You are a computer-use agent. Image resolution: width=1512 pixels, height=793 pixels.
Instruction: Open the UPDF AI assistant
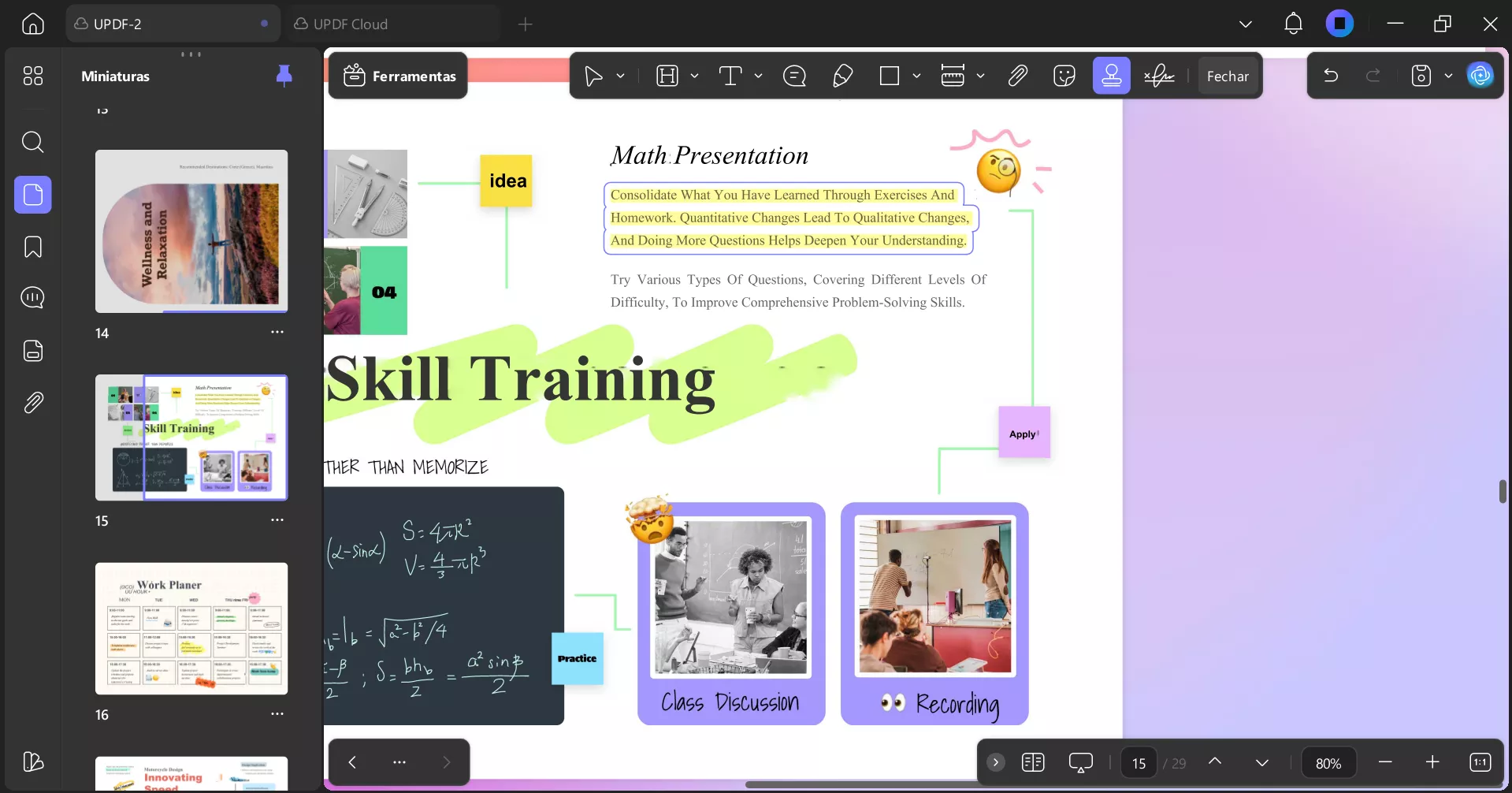coord(1480,75)
